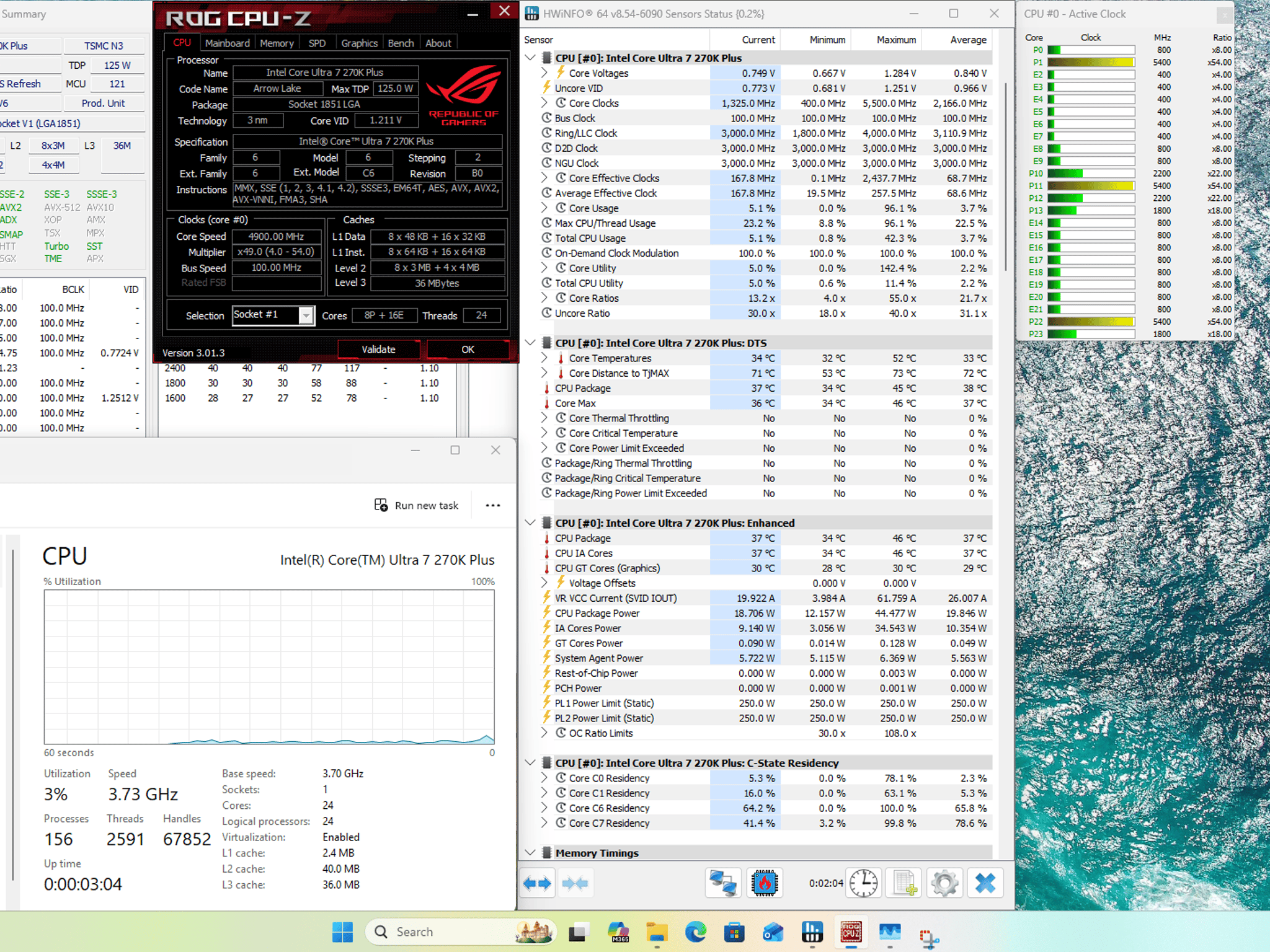Start HWiNFO logging with sheet-plus icon
Viewport: 1270px width, 952px height.
904,883
